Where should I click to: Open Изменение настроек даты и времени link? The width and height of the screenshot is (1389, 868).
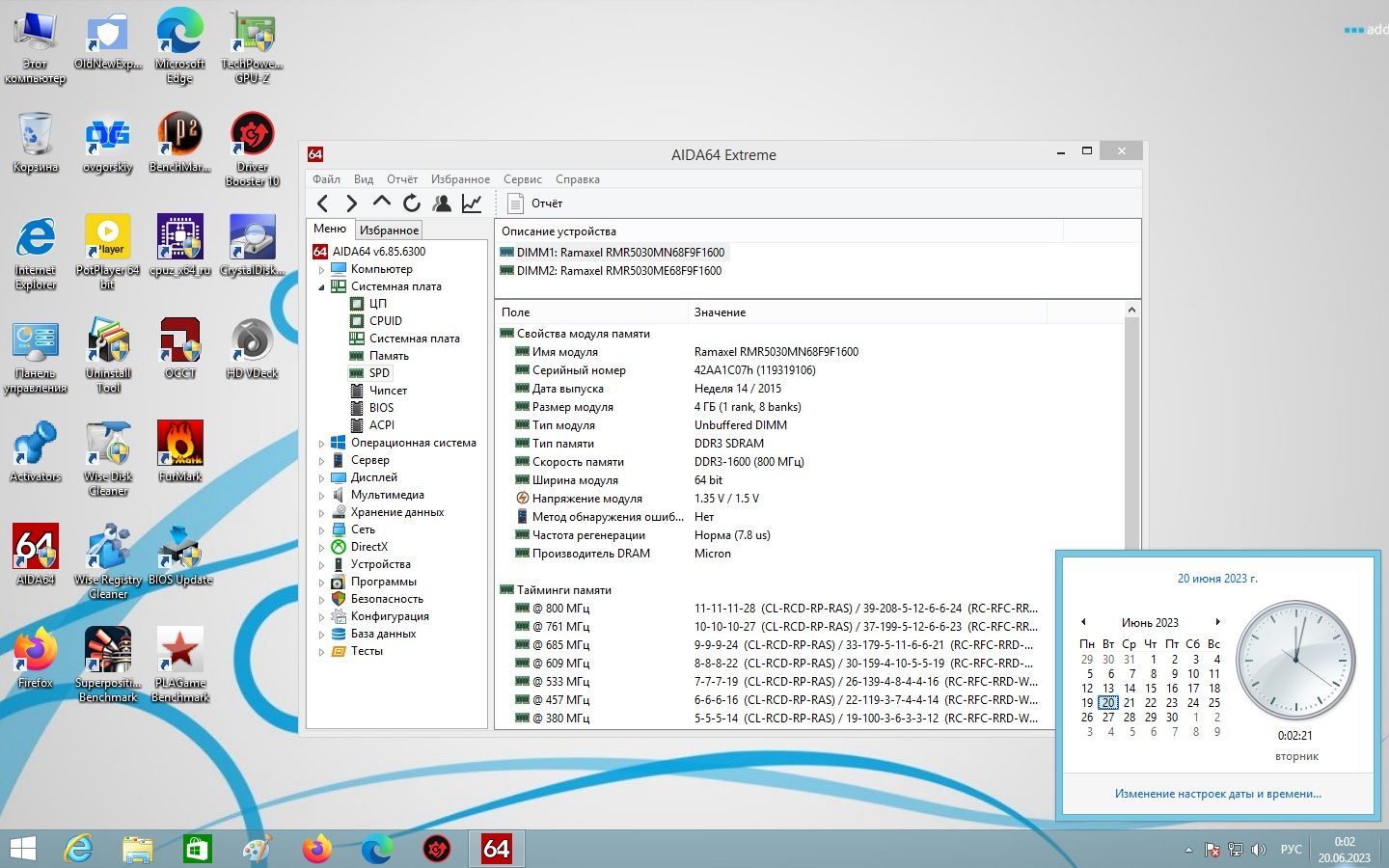[x=1218, y=794]
